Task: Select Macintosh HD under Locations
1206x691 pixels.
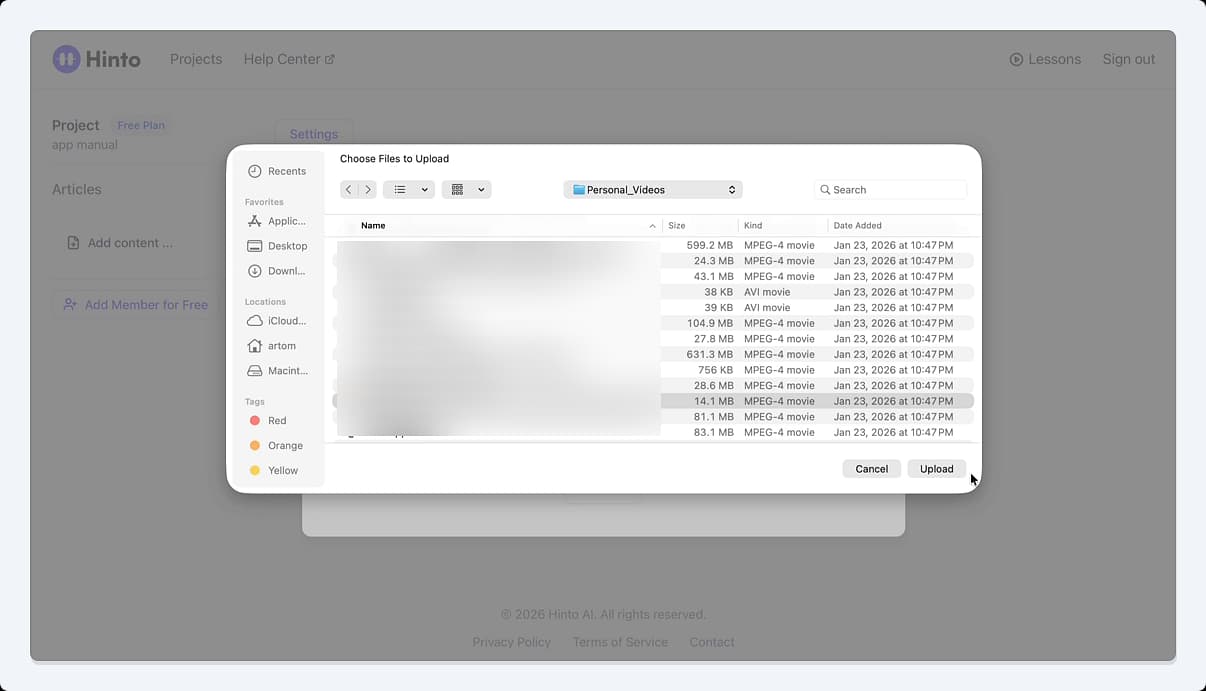Action: [277, 371]
